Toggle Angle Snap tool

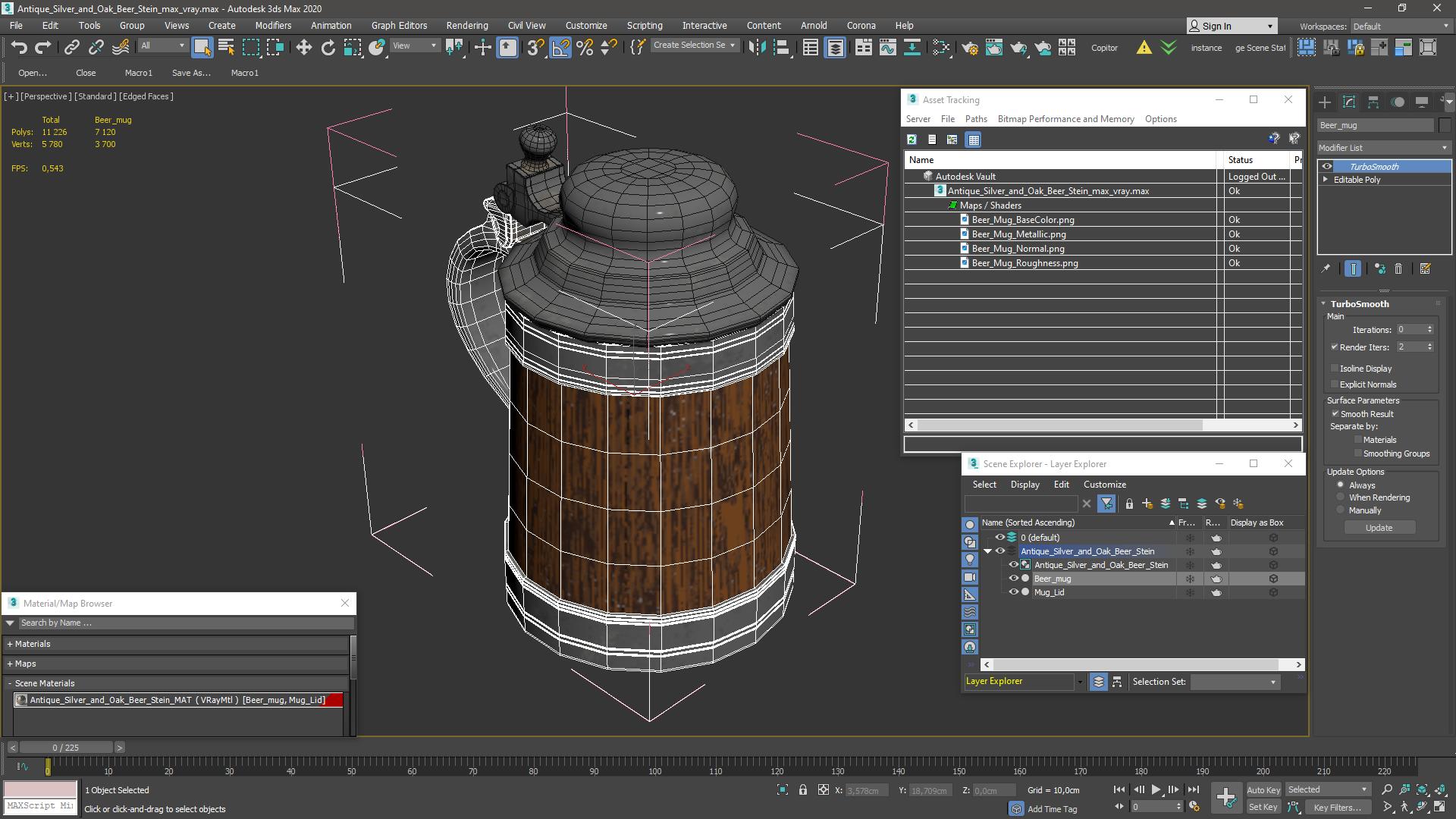coord(560,48)
